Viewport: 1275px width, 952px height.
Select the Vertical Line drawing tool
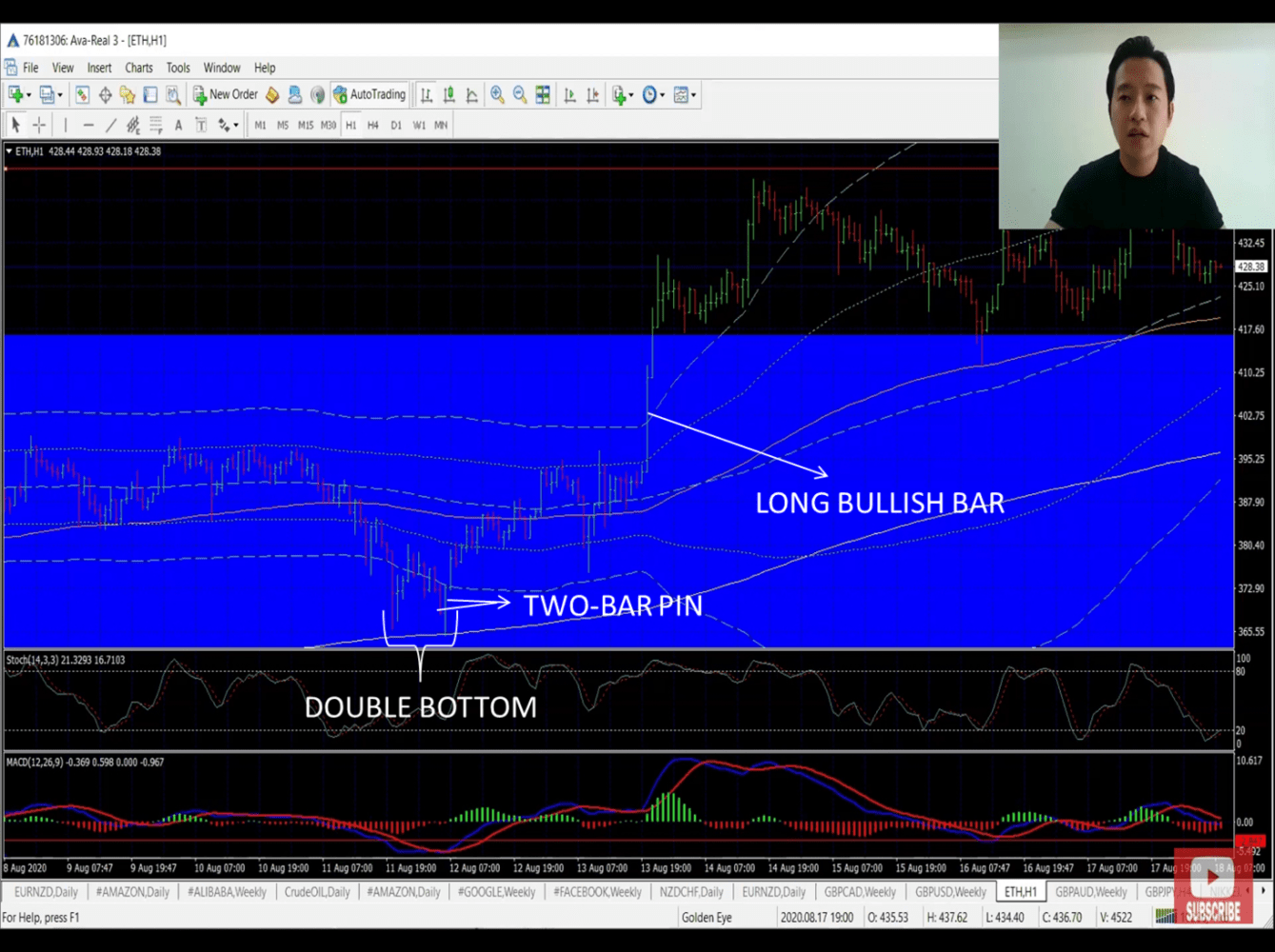[x=66, y=125]
